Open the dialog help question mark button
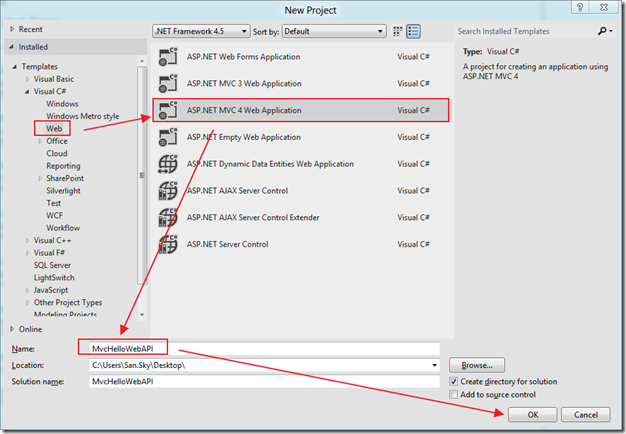 pos(580,7)
